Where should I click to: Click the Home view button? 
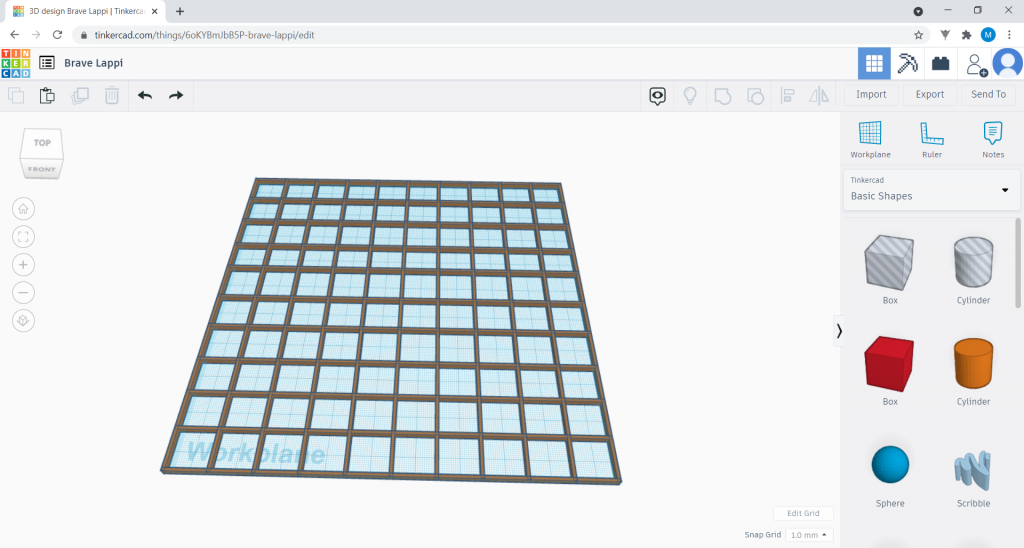click(x=24, y=209)
